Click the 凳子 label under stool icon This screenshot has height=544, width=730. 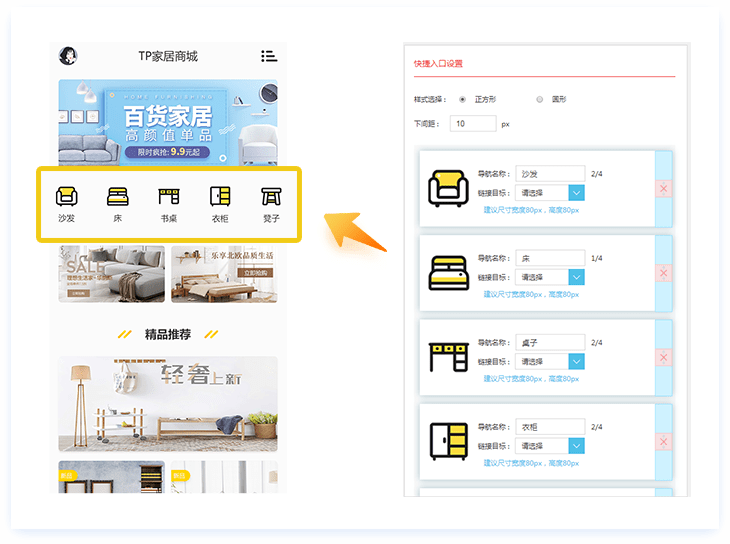click(271, 218)
